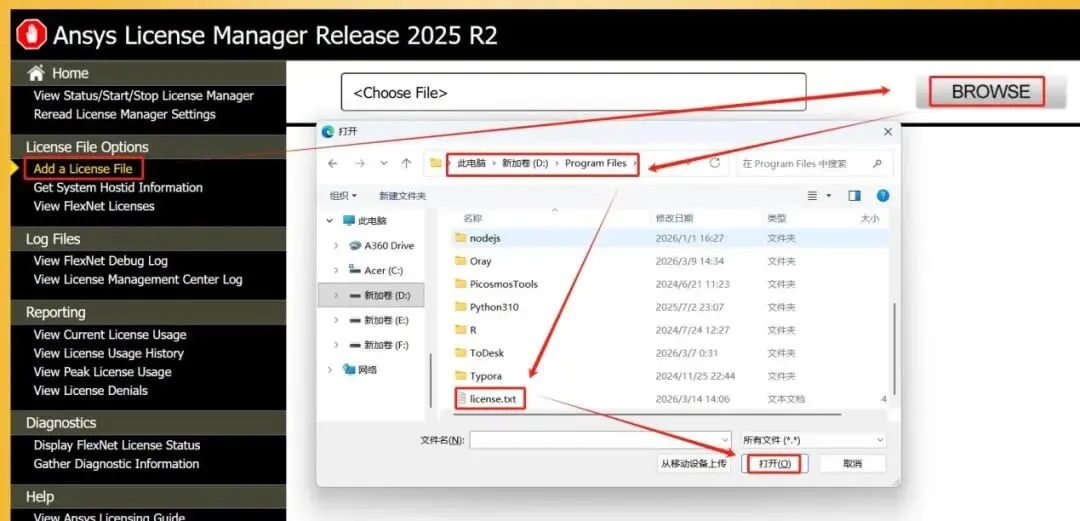Open Display FlexNet License Status
1080x521 pixels.
117,445
